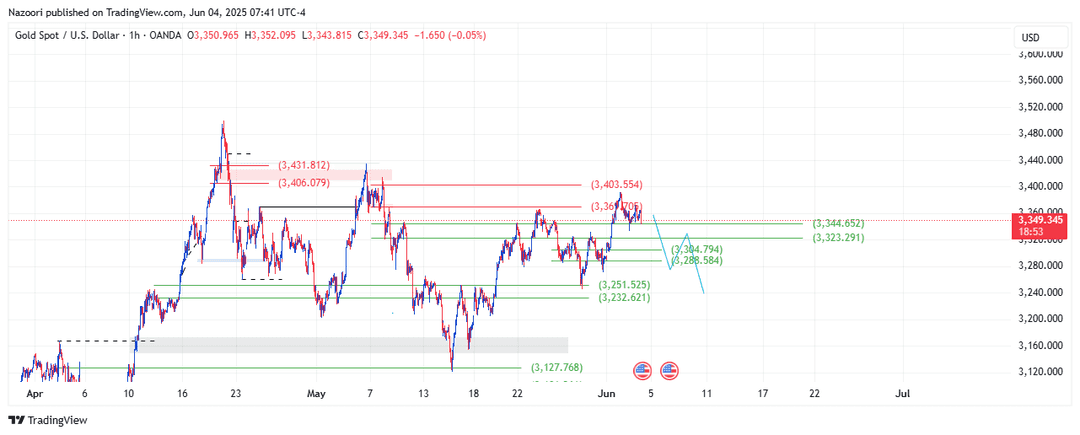Click the May label on the time axis
The width and height of the screenshot is (1080, 435).
point(315,394)
